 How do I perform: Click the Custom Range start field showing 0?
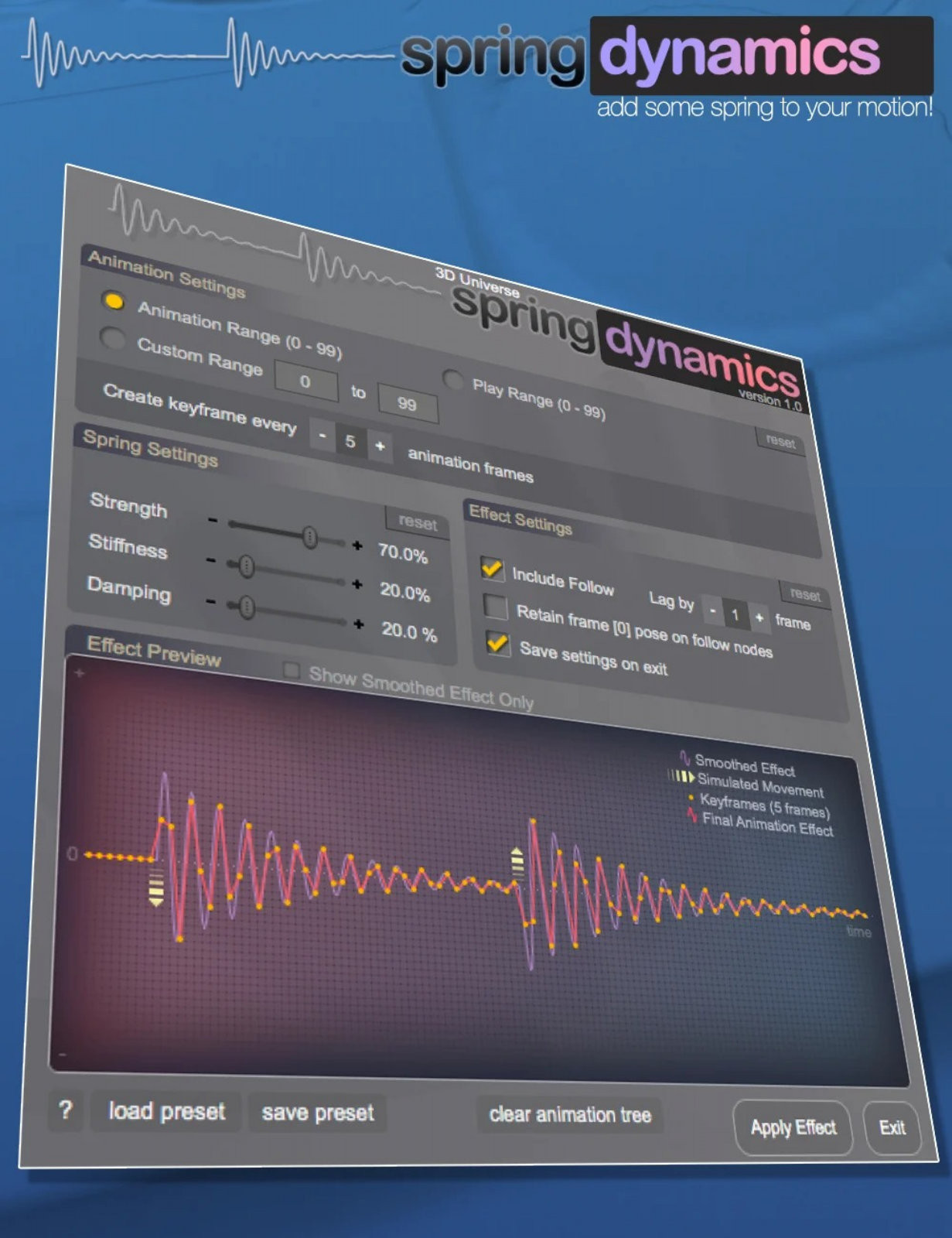305,381
